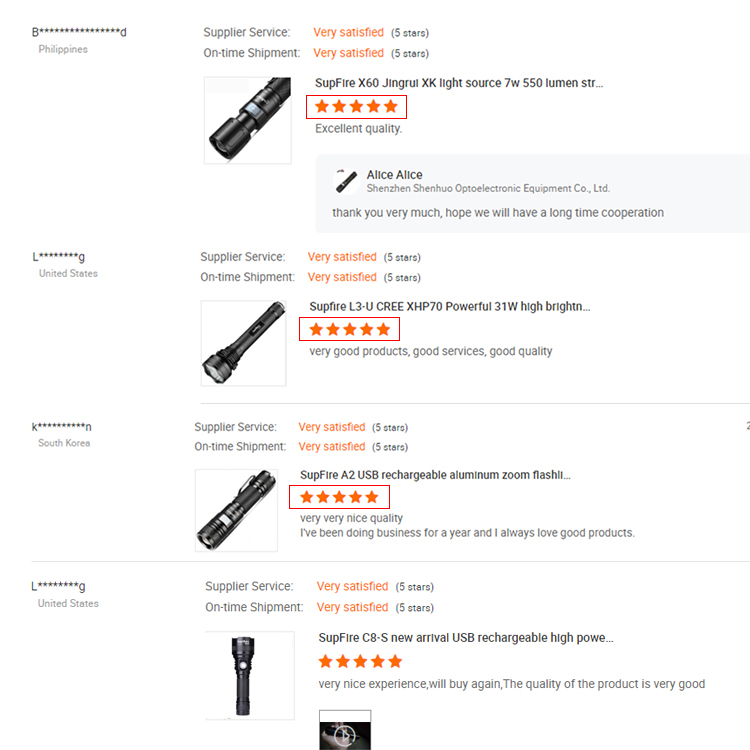
Task: Click the star rating for SupFire A2
Action: pyautogui.click(x=339, y=497)
